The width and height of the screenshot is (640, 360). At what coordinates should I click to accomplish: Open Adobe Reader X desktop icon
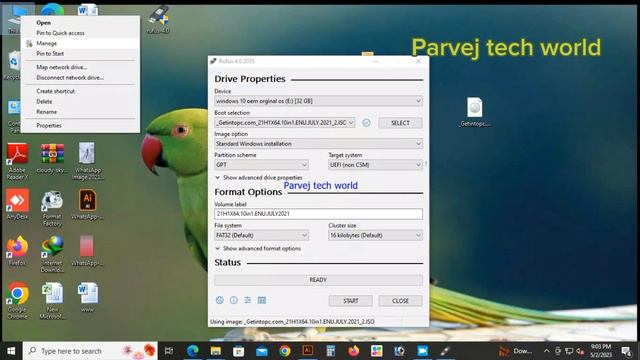[x=17, y=161]
